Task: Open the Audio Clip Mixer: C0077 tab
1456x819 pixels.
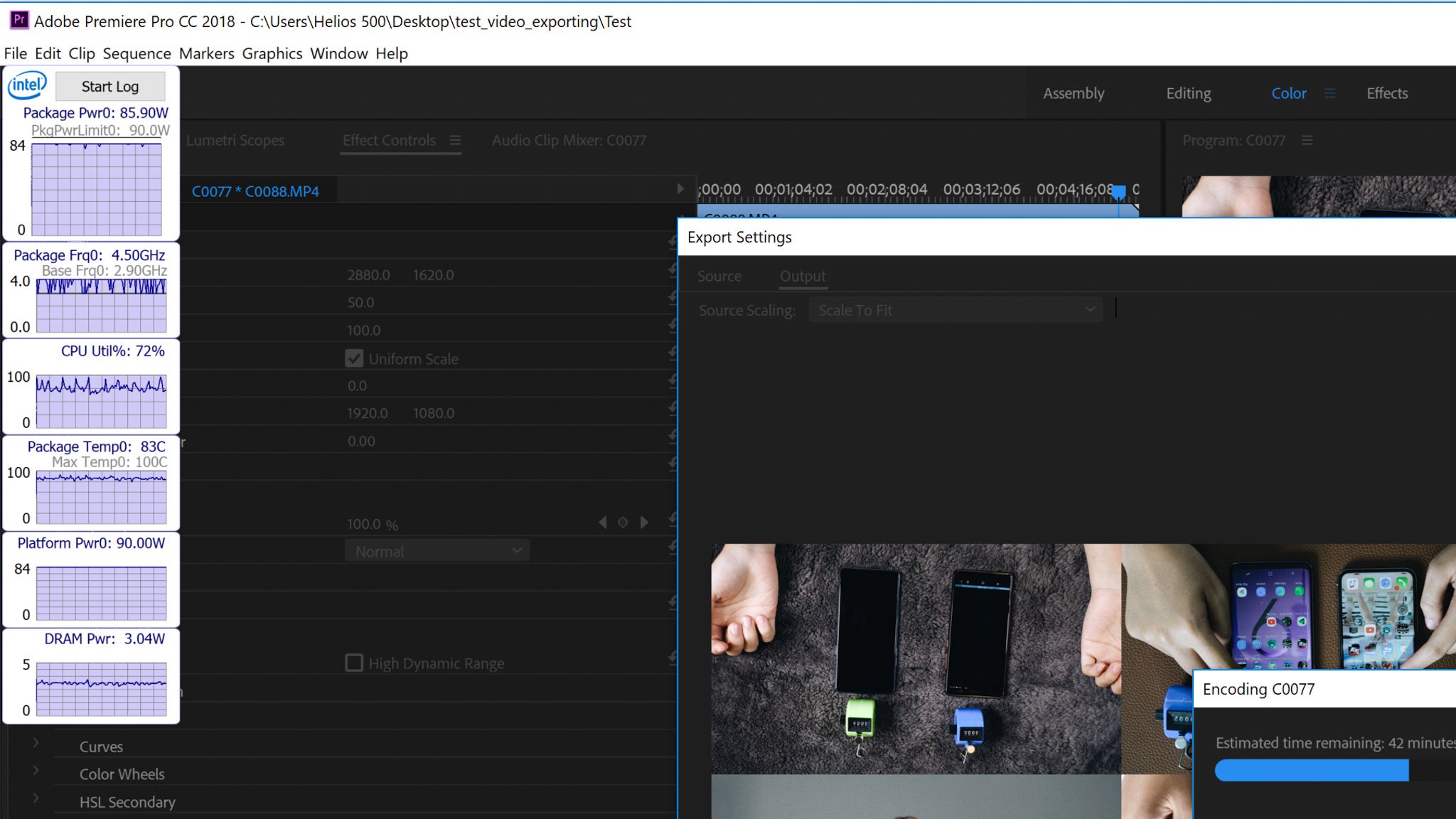Action: 569,140
